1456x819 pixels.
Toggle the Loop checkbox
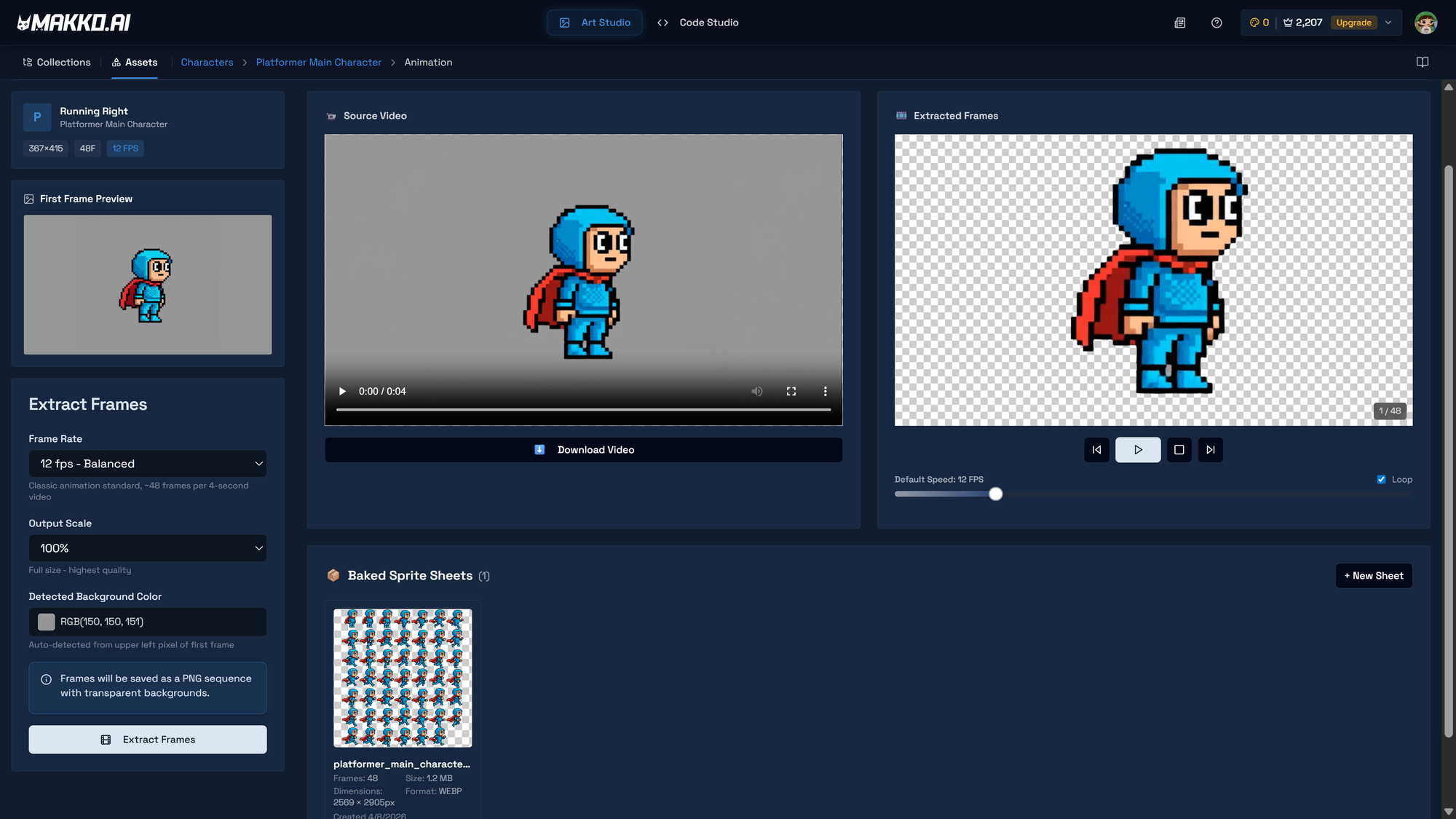tap(1381, 480)
